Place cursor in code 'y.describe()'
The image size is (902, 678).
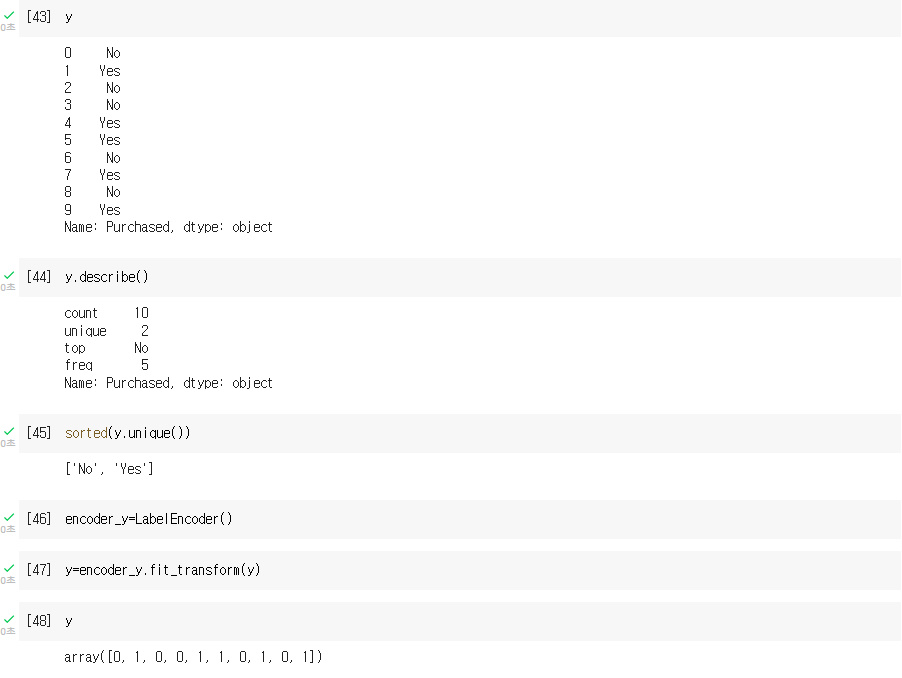coord(106,277)
